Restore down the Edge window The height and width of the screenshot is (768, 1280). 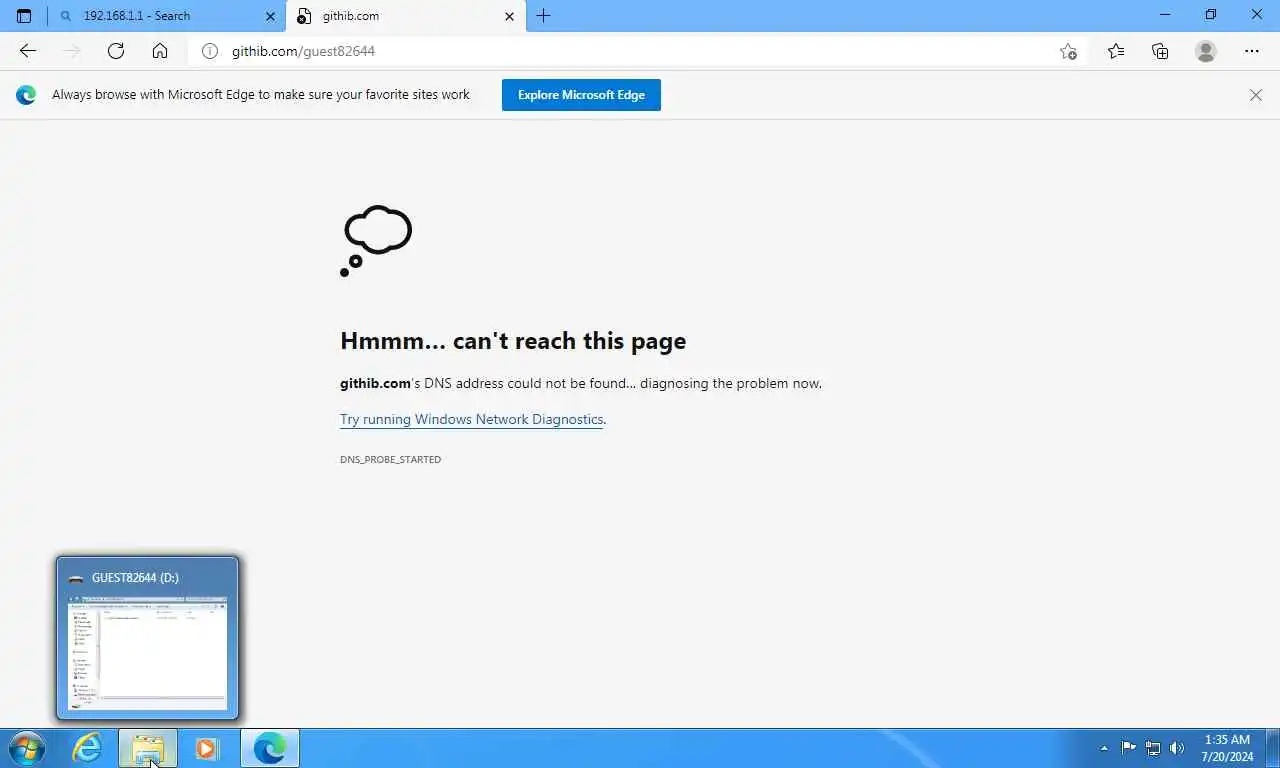[x=1211, y=15]
